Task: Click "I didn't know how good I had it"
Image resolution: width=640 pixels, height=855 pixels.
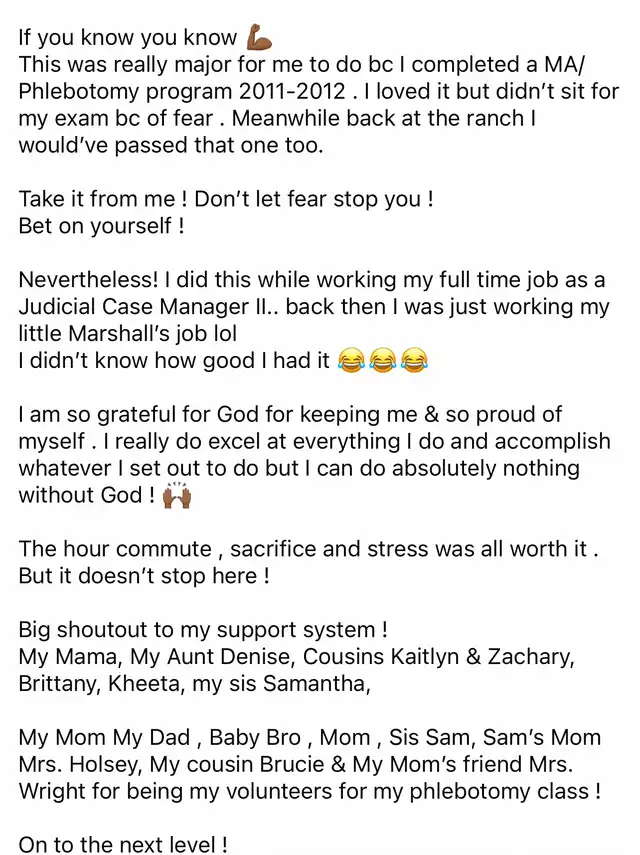Action: point(174,360)
